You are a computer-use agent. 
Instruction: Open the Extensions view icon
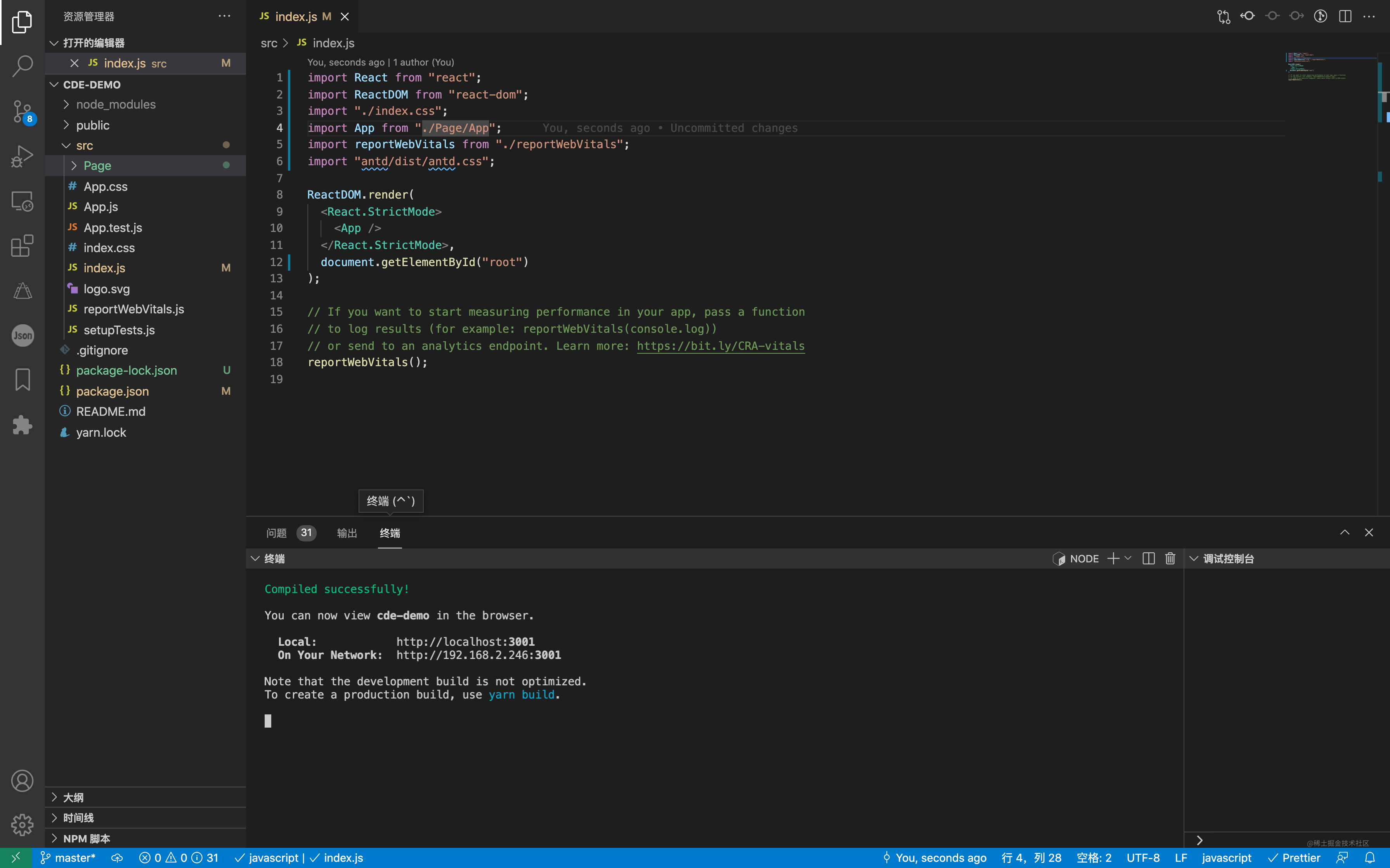(22, 246)
